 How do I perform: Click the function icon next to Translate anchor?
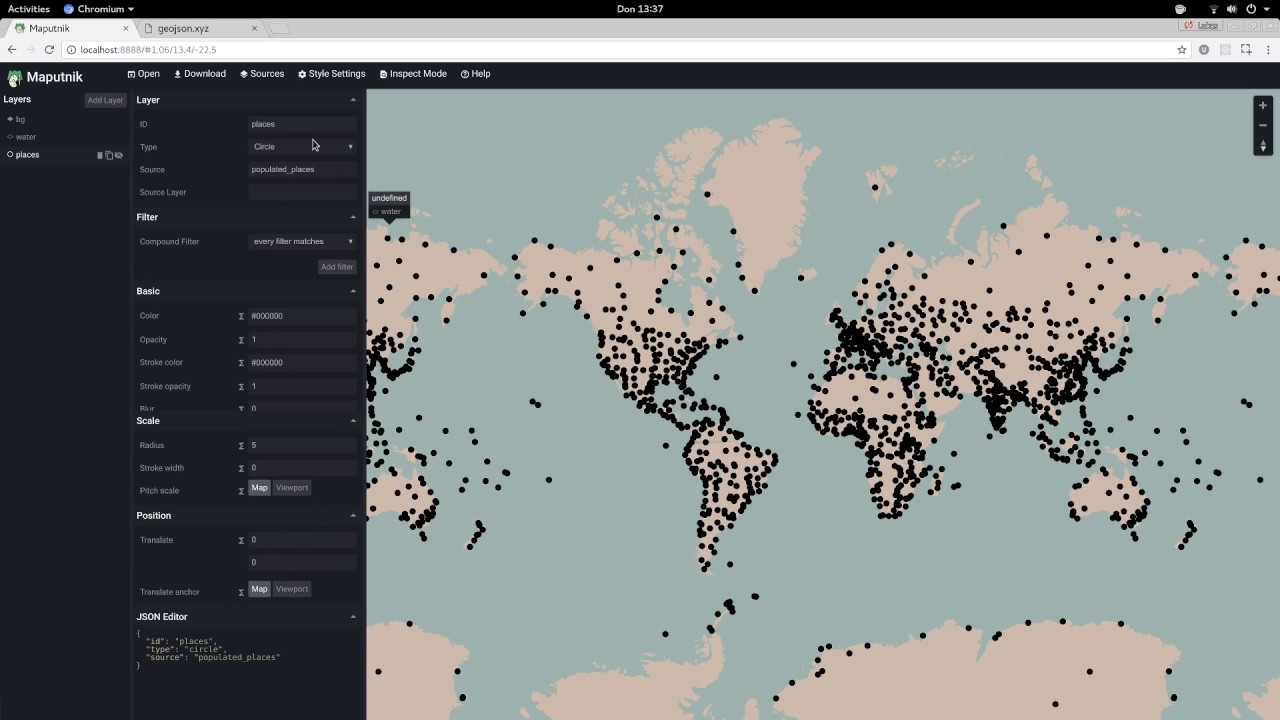tap(241, 592)
